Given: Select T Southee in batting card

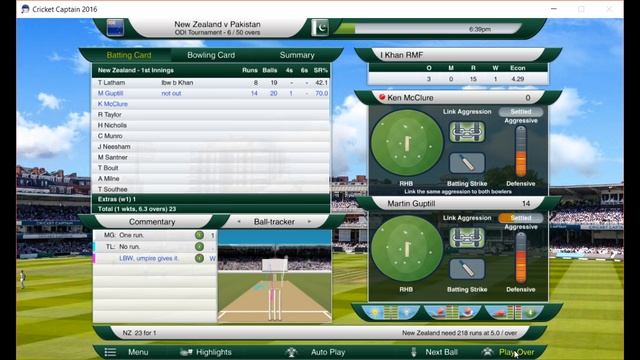Looking at the screenshot, I should coord(211,189).
